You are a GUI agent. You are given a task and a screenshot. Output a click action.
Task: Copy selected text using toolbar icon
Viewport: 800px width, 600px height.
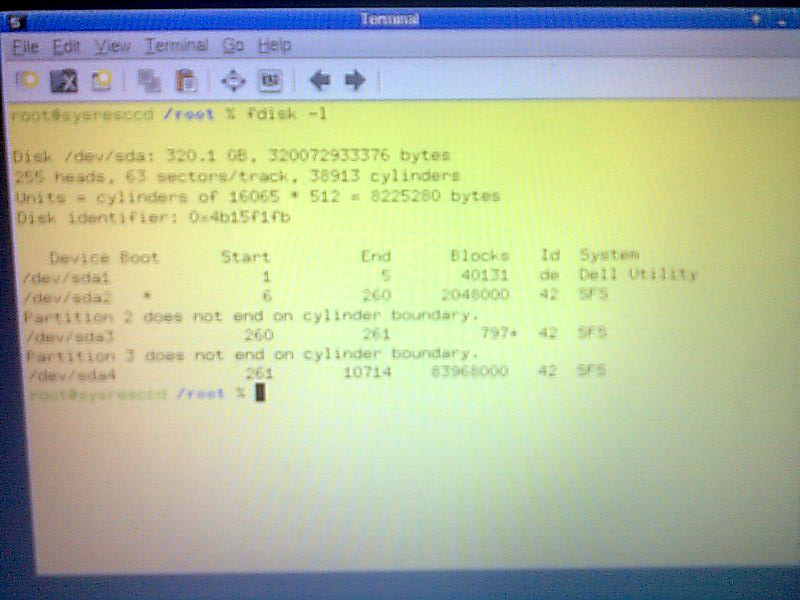pyautogui.click(x=149, y=80)
